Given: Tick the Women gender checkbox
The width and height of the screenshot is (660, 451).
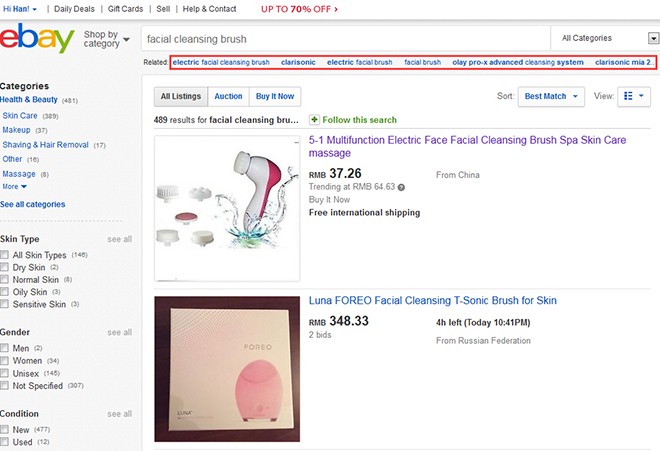Looking at the screenshot, I should [x=5, y=360].
